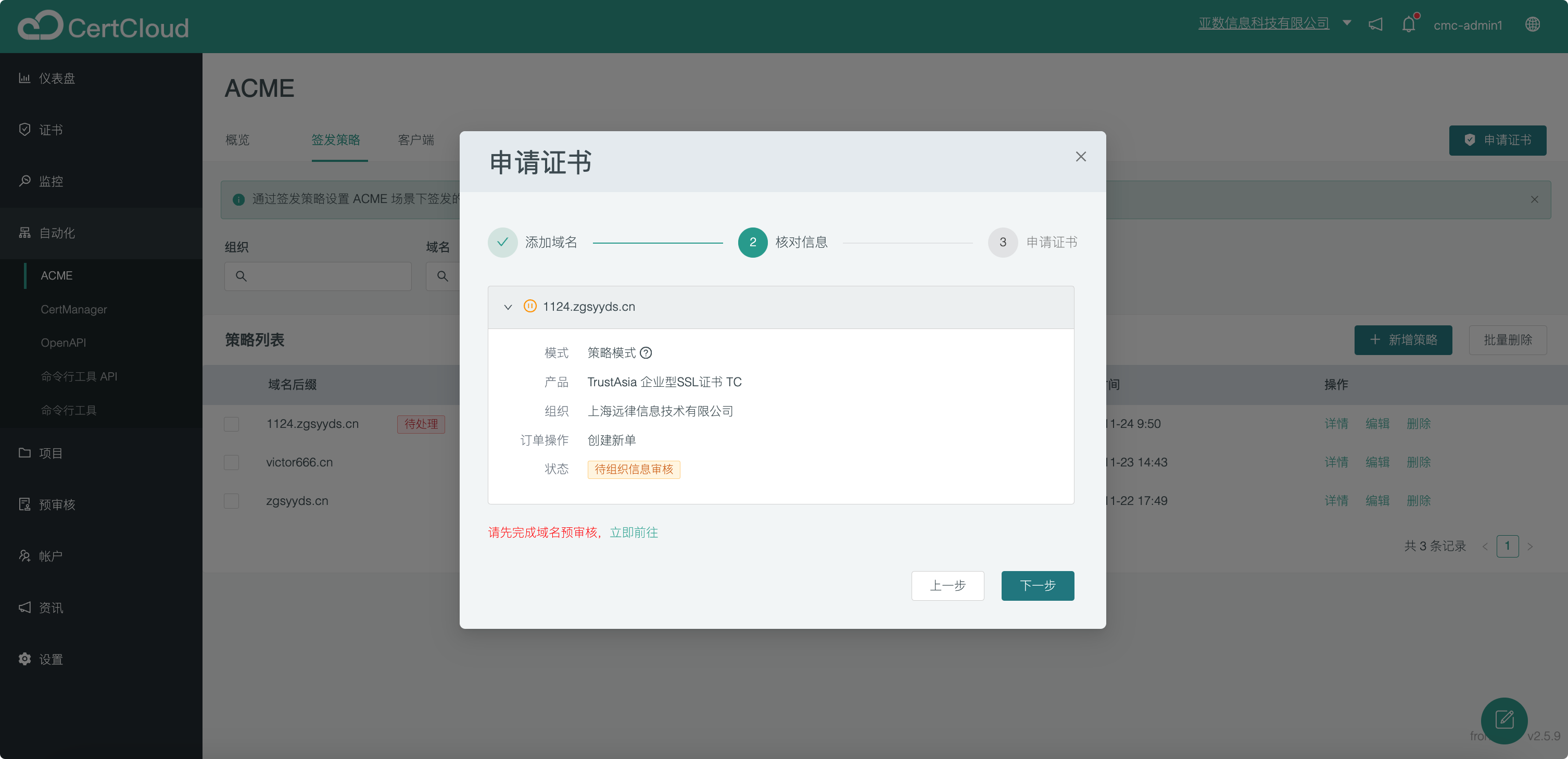Click the 新增策略 button

click(x=1403, y=340)
